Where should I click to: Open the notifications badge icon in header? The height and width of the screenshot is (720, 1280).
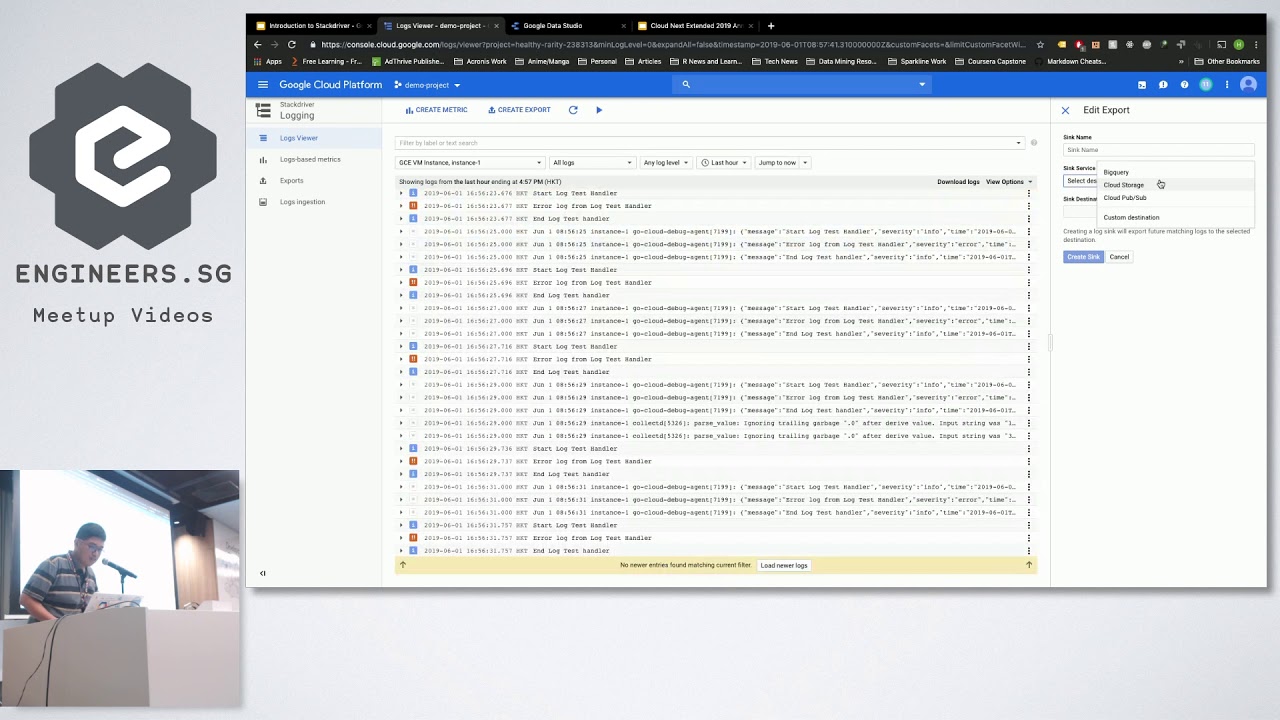point(1206,85)
